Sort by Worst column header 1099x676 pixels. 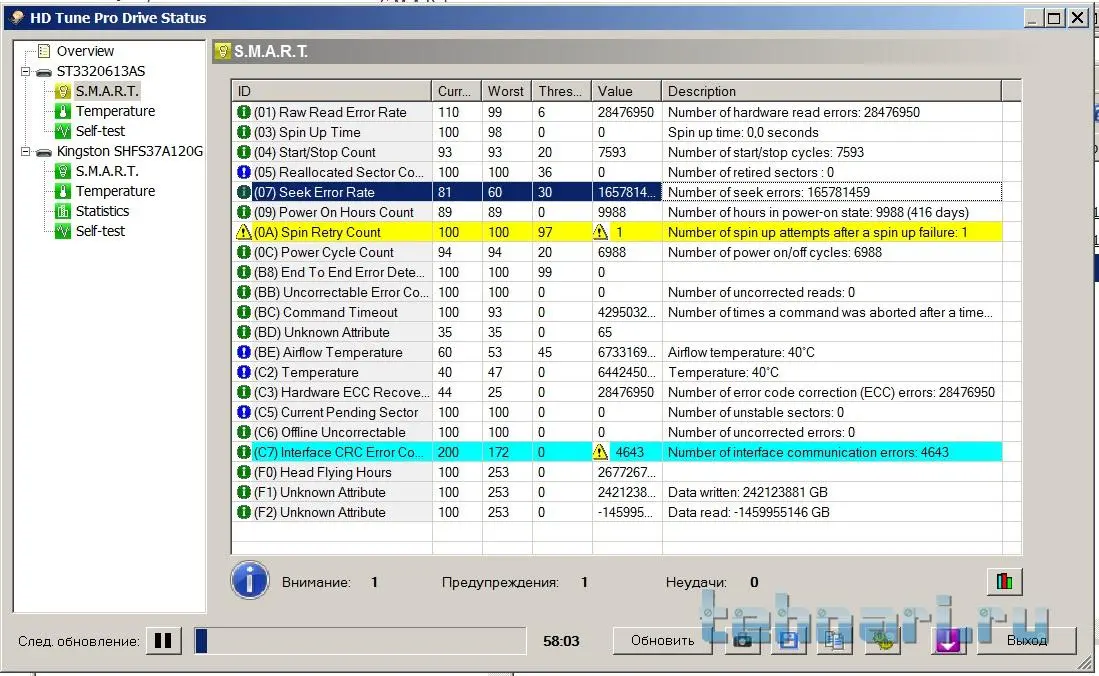click(507, 91)
